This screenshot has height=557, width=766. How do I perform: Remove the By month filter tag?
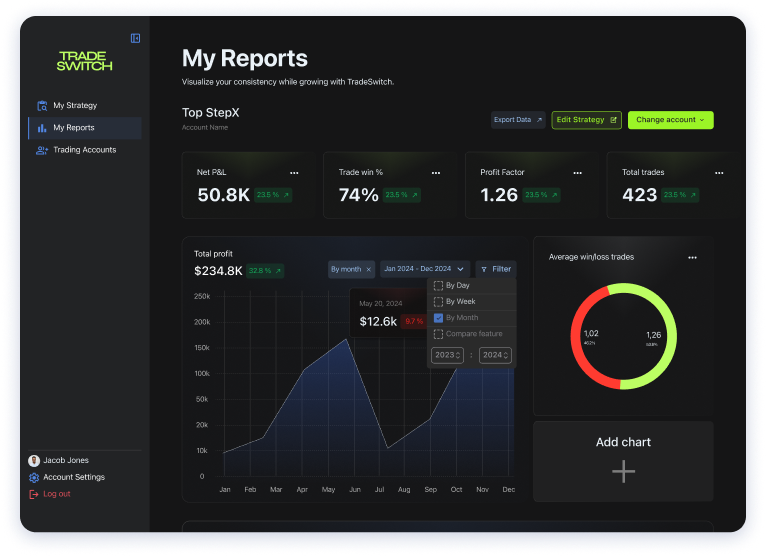tap(368, 269)
